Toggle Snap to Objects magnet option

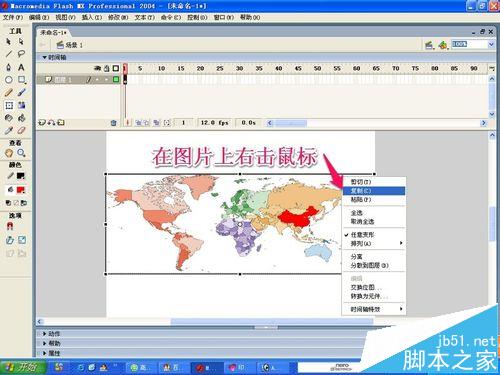pos(10,227)
